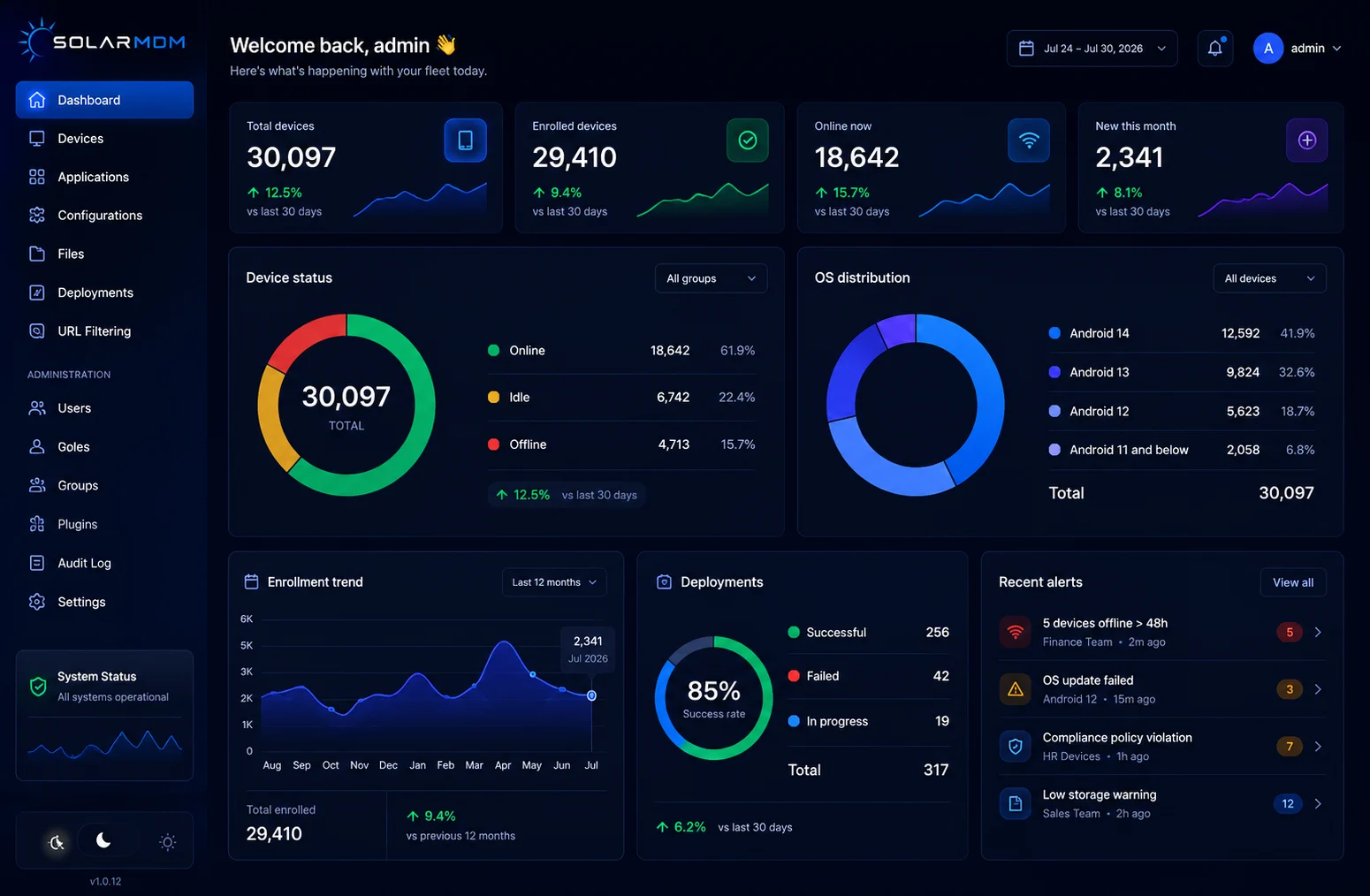Image resolution: width=1370 pixels, height=896 pixels.
Task: Open the Jul 24 – Jul 30 date range dropdown
Action: pos(1092,49)
